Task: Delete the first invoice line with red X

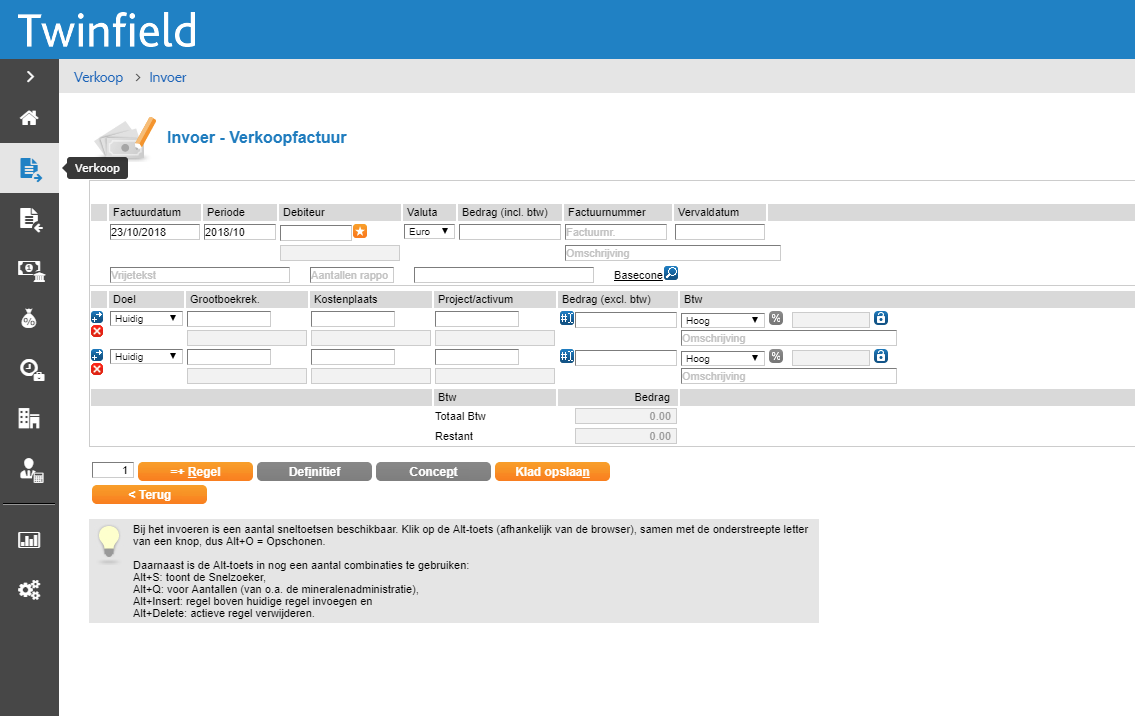Action: click(x=97, y=331)
